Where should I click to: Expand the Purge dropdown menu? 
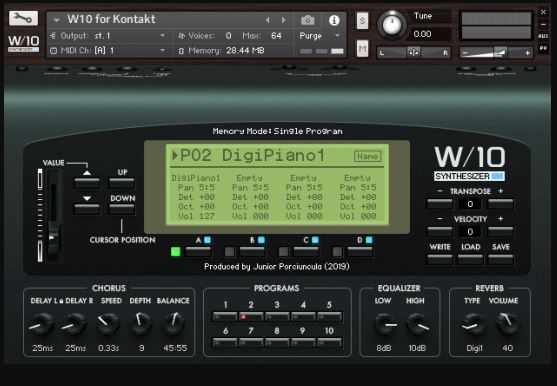[319, 36]
